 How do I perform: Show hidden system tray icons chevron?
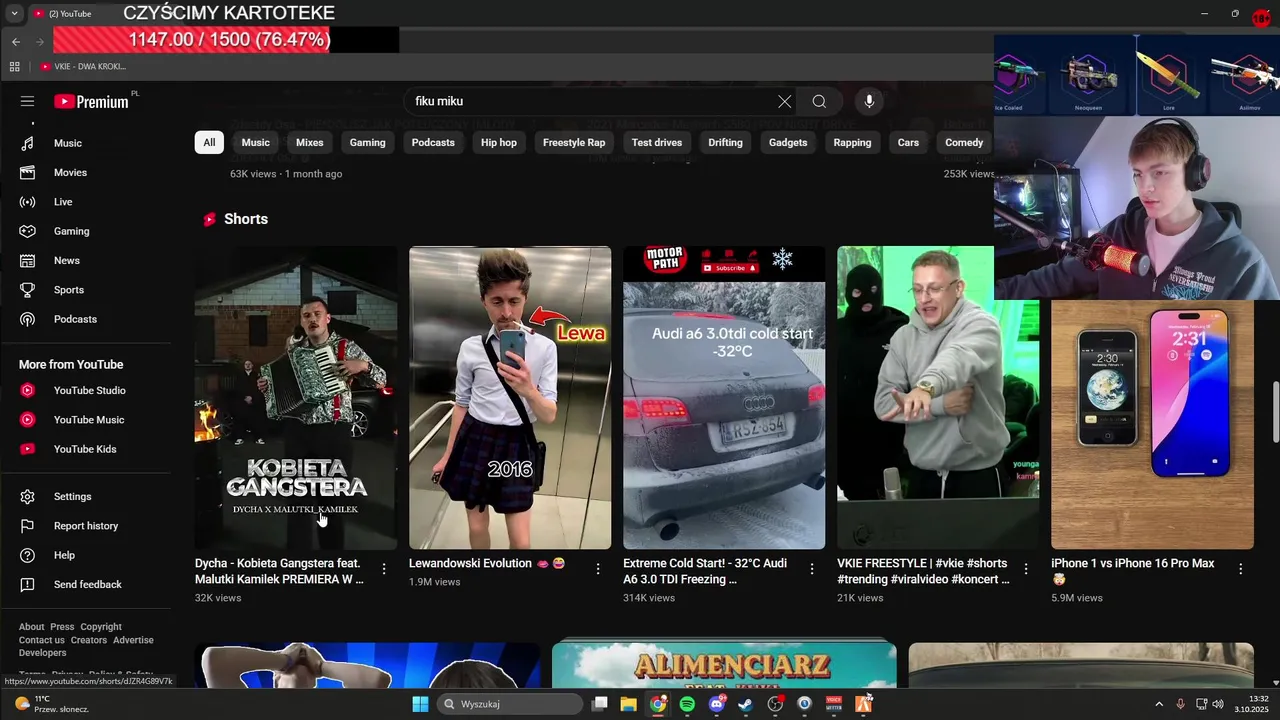click(1159, 704)
